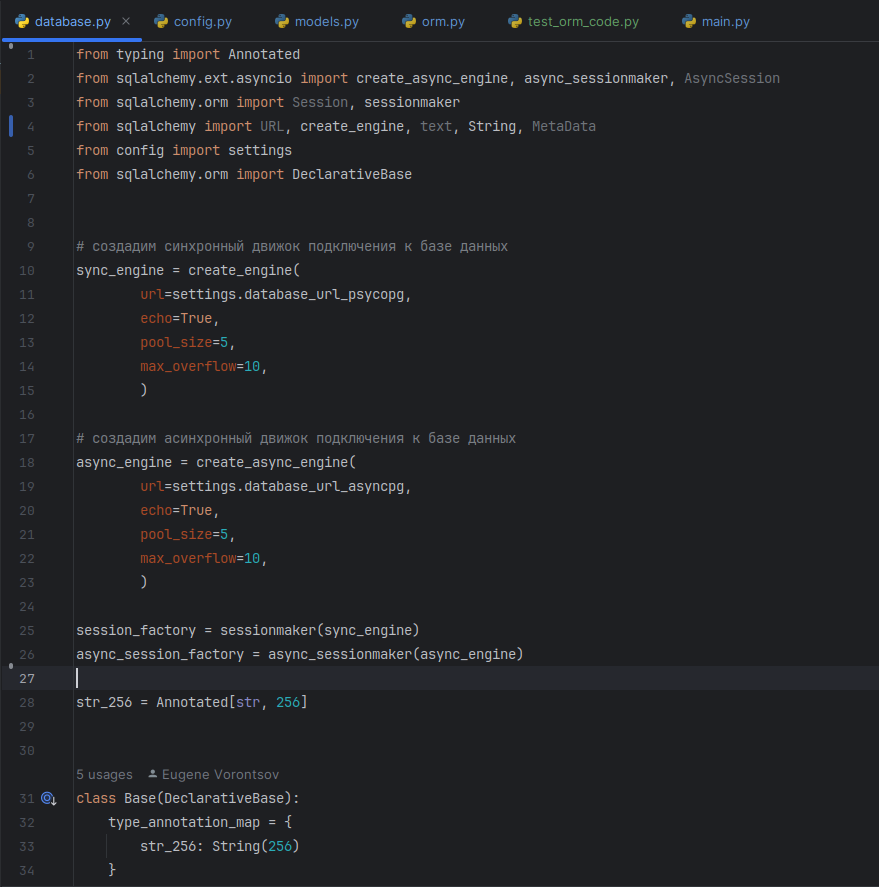Click line number 27 in the gutter
This screenshot has width=879, height=887.
click(x=27, y=679)
